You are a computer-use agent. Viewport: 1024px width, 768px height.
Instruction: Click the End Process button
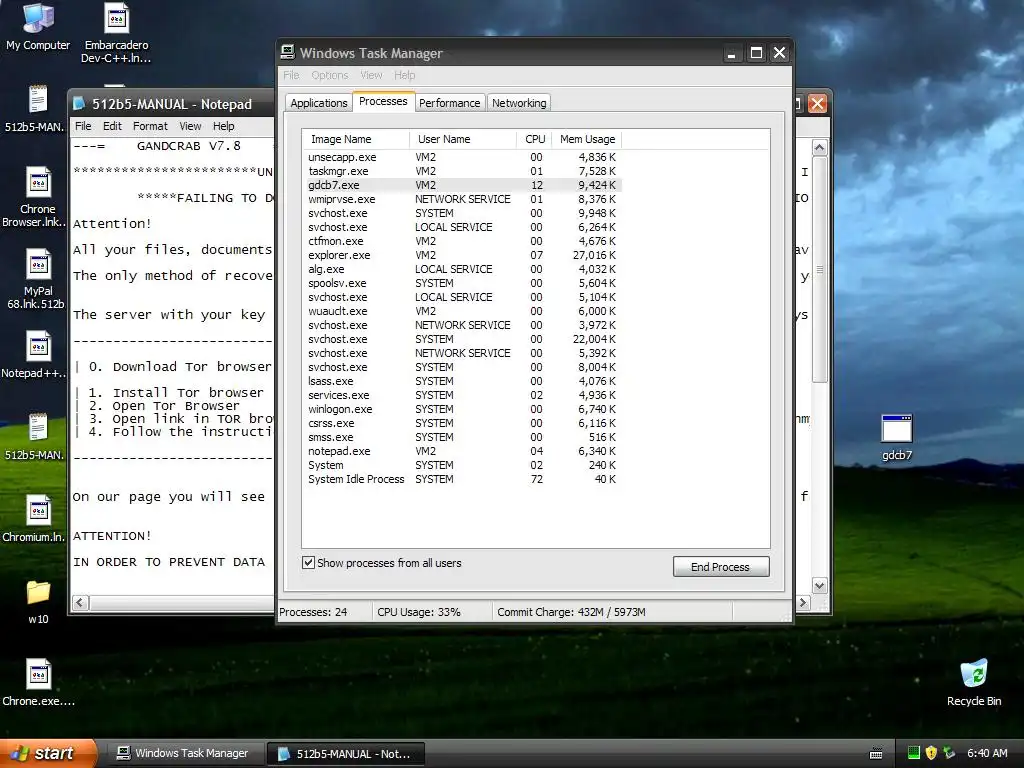[x=721, y=566]
